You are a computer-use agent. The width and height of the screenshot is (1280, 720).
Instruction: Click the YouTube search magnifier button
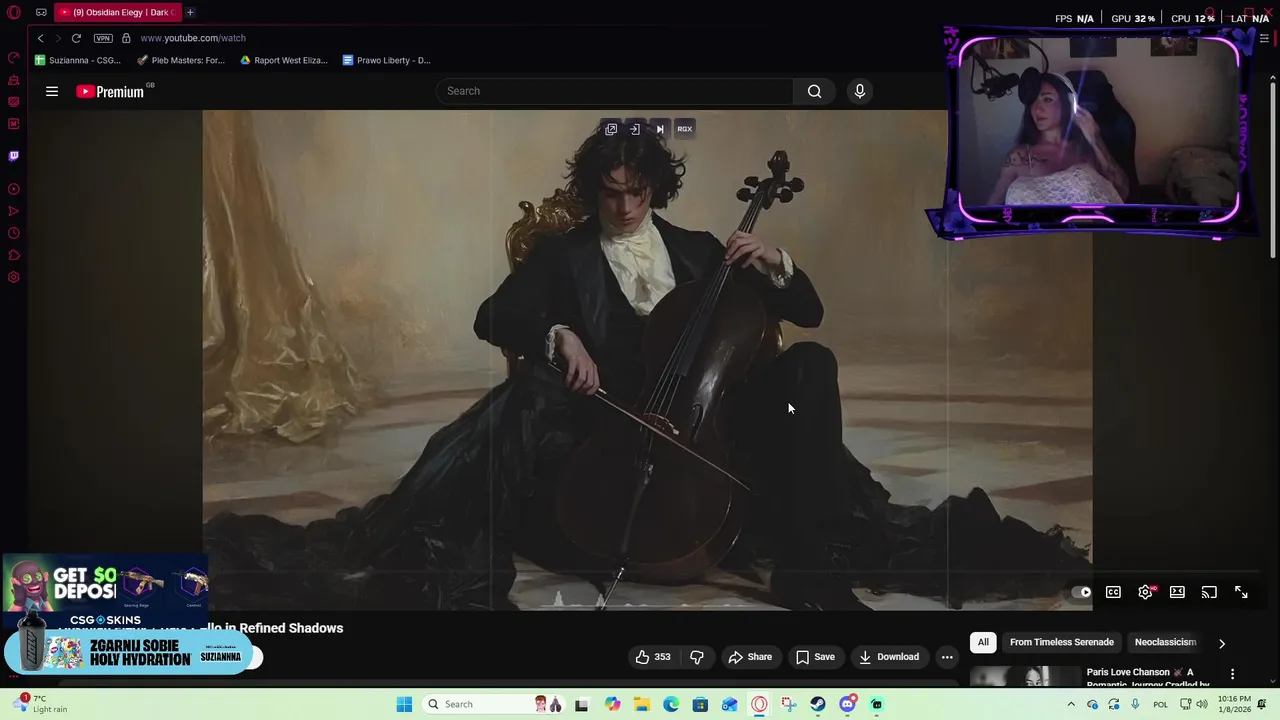click(815, 91)
